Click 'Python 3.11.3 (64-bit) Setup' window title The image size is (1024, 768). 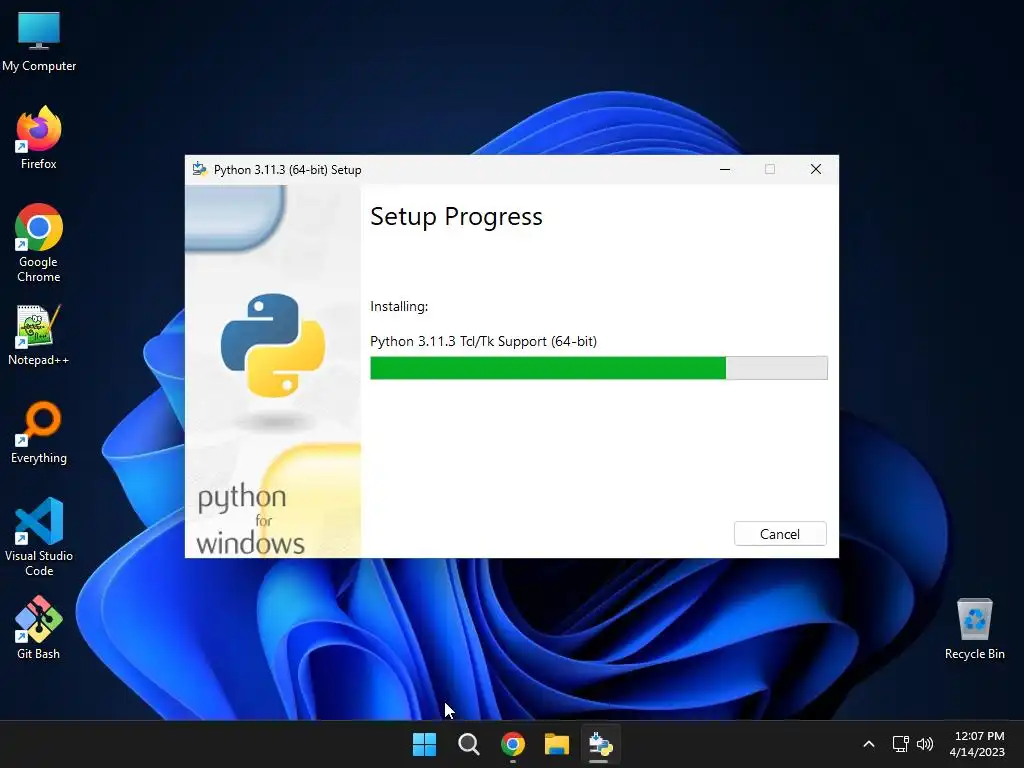click(x=287, y=170)
